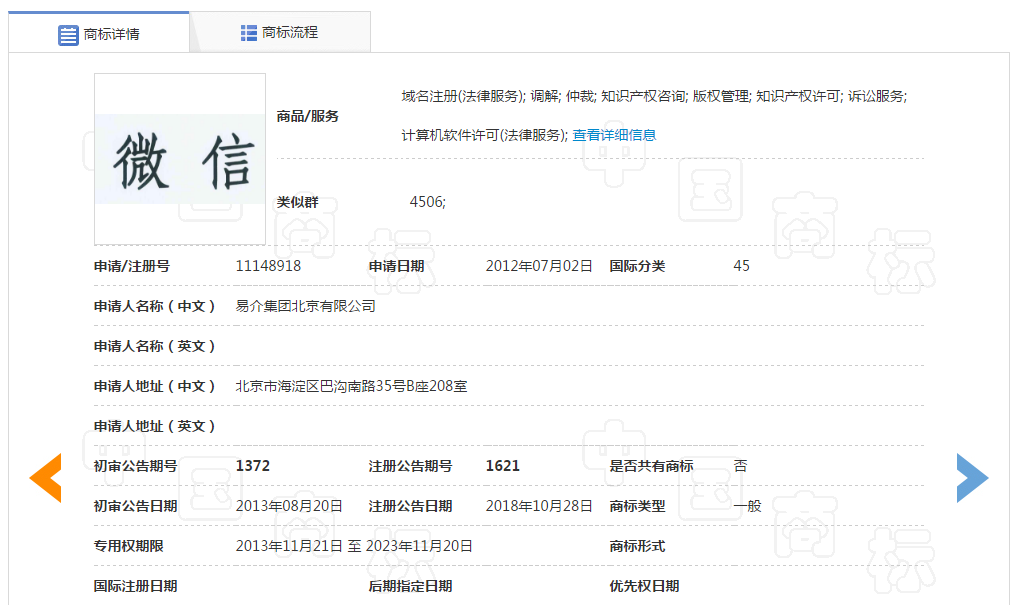Click the 微信 trademark image
This screenshot has height=605, width=1017.
pos(180,159)
